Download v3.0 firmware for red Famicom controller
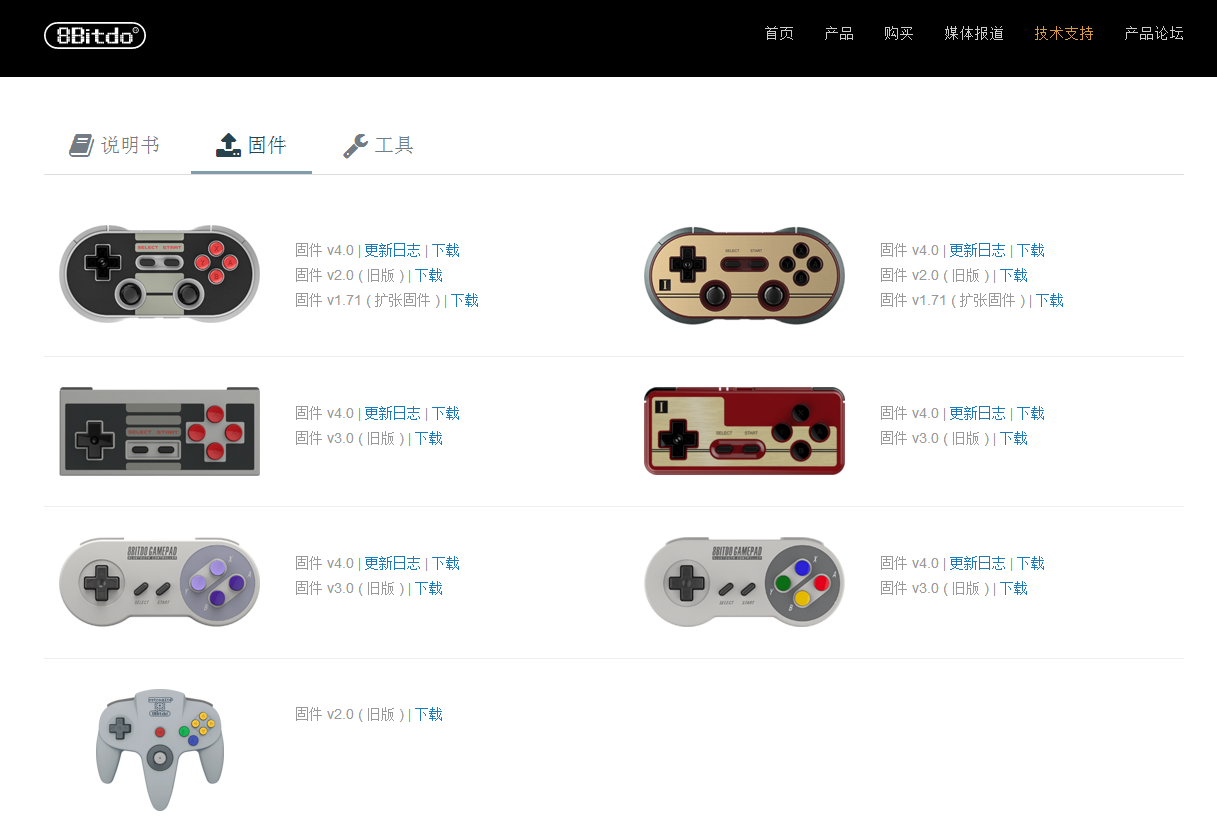The width and height of the screenshot is (1217, 840). tap(1013, 438)
